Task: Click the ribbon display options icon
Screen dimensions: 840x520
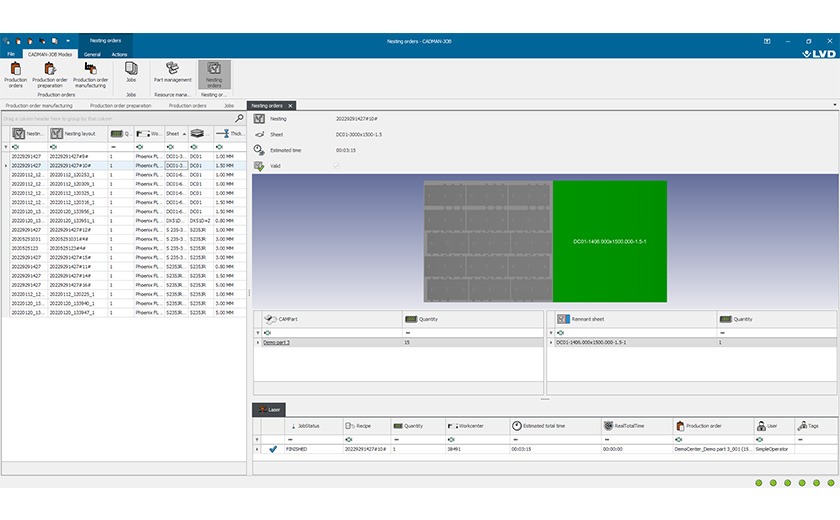Action: click(767, 41)
